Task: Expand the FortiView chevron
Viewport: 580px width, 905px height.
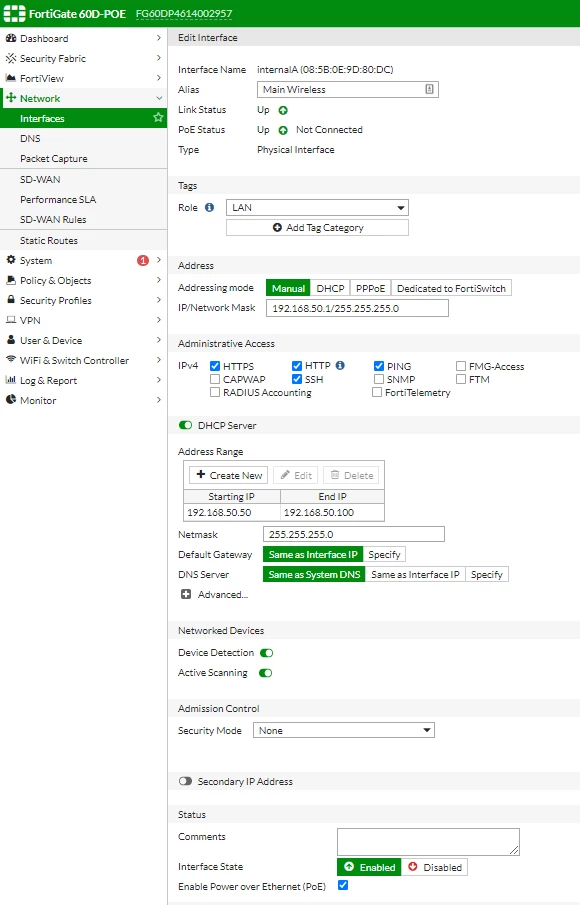Action: pos(159,78)
